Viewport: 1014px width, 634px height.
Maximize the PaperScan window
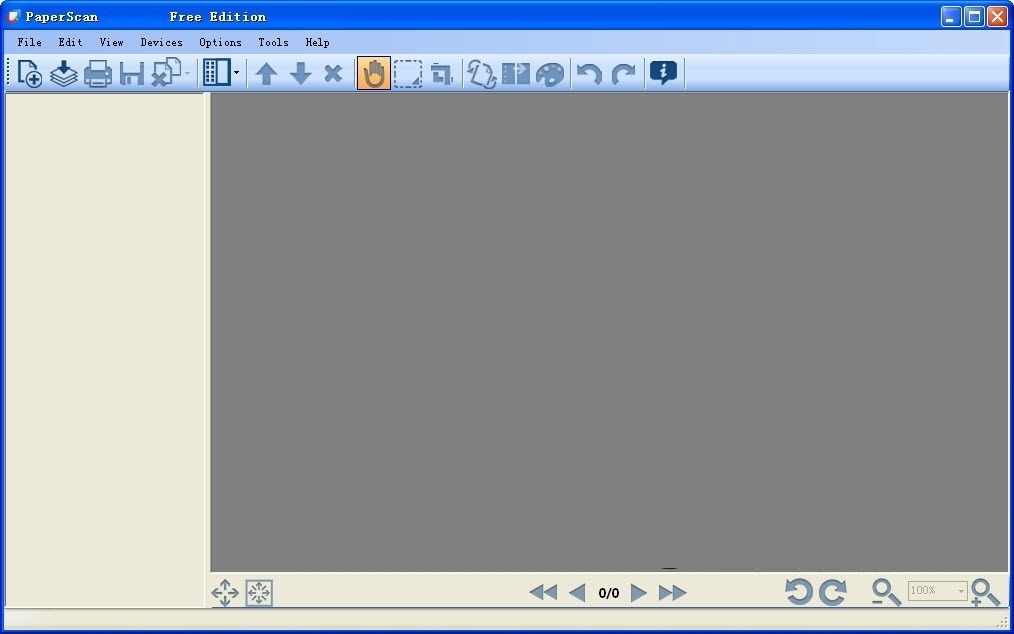974,17
